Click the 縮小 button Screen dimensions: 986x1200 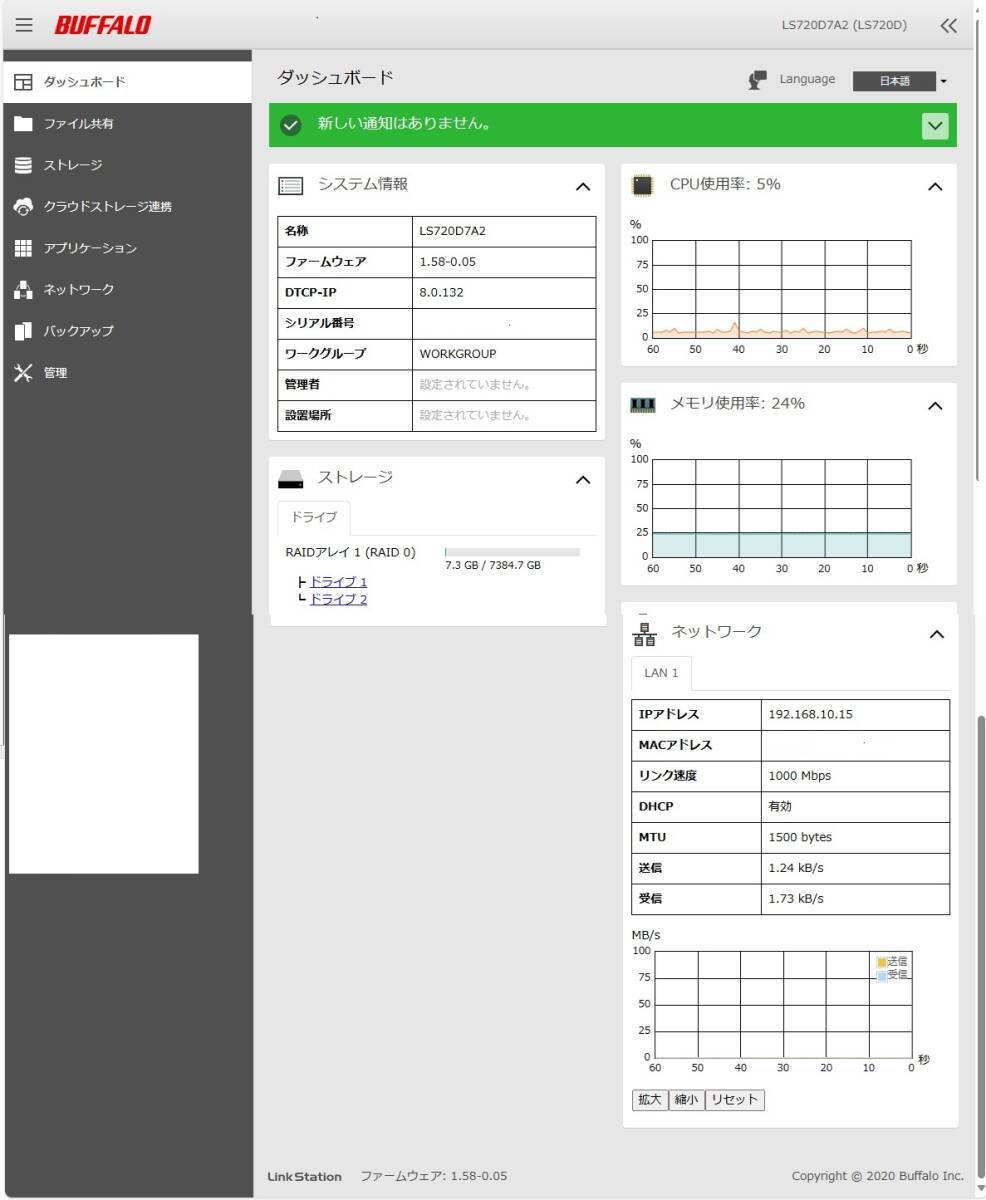[686, 1100]
